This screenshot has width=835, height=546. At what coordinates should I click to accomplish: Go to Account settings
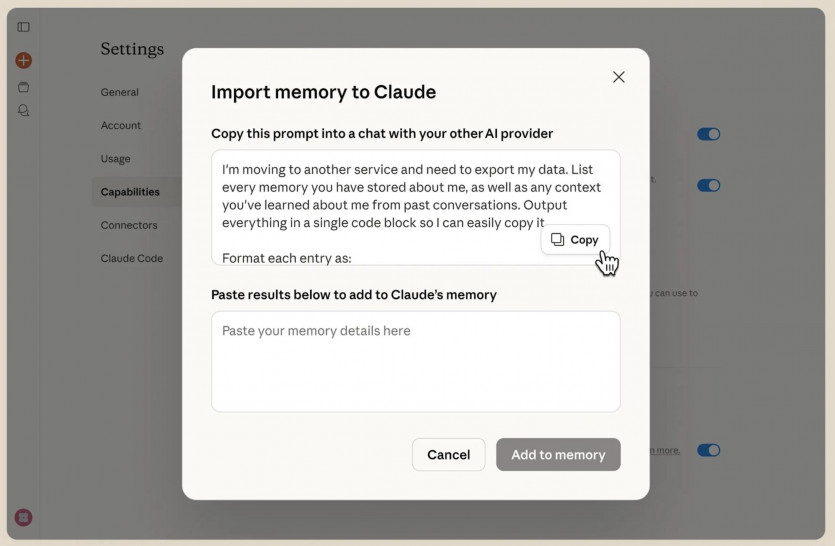click(121, 125)
